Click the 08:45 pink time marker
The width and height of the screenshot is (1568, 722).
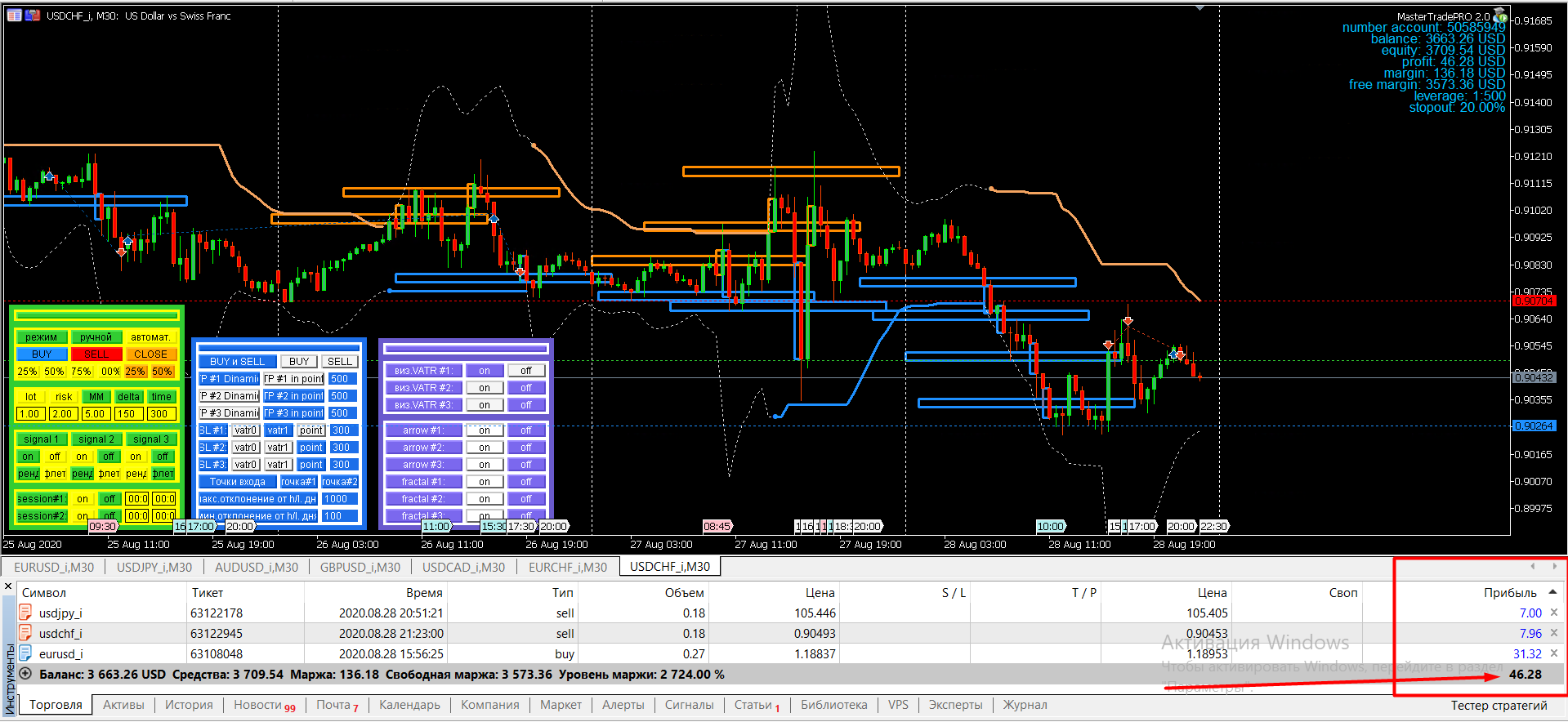click(x=717, y=527)
